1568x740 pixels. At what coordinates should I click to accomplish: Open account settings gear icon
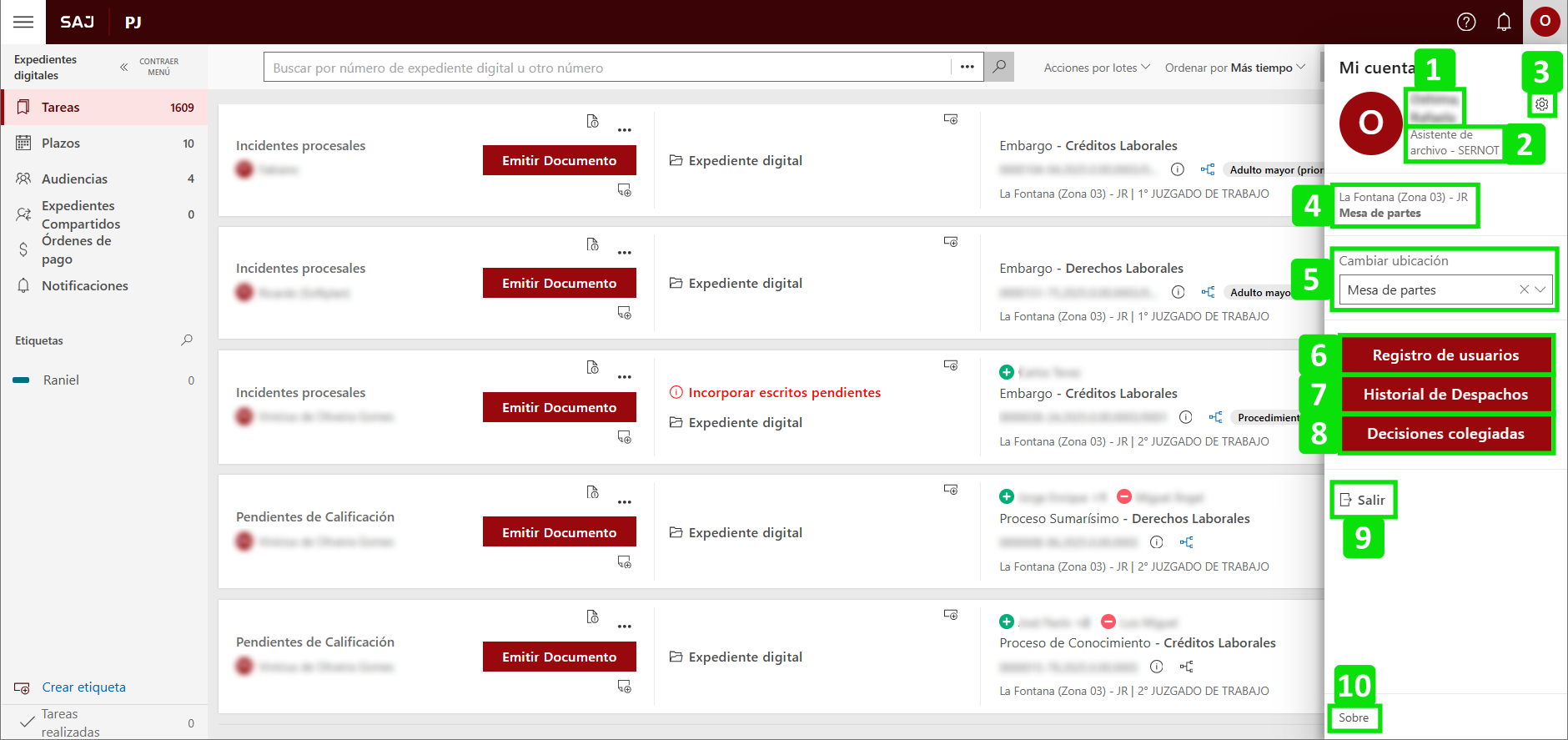pos(1542,104)
